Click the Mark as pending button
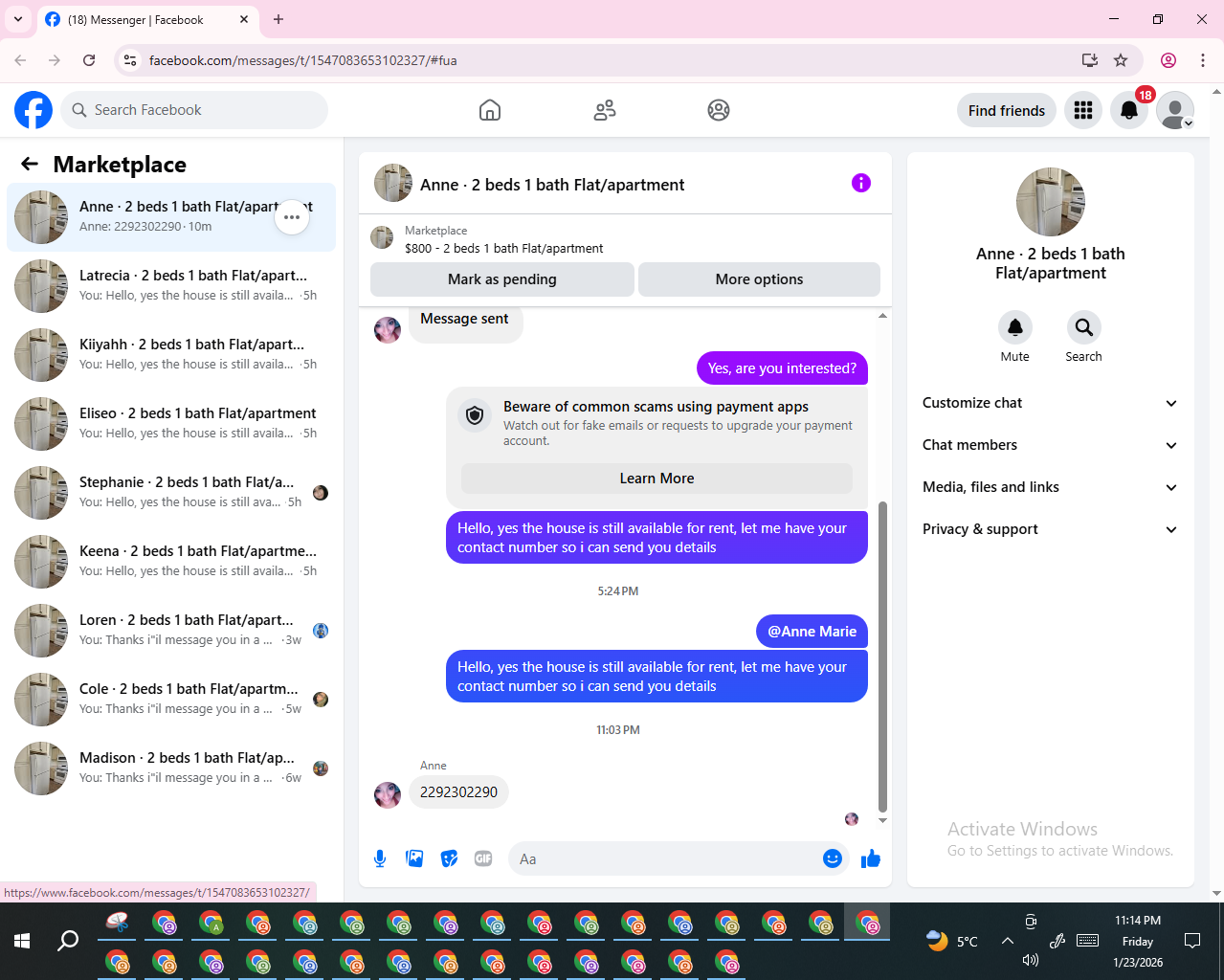This screenshot has height=980, width=1224. 502,279
